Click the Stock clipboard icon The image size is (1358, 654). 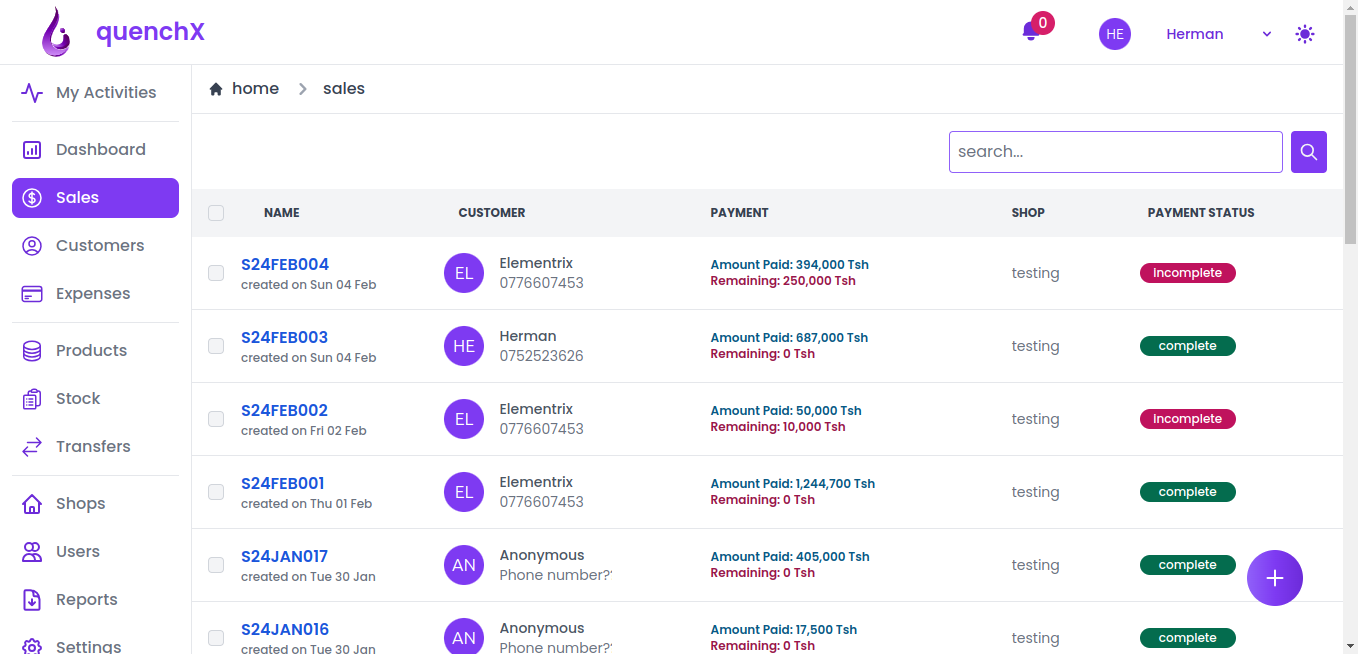coord(32,399)
